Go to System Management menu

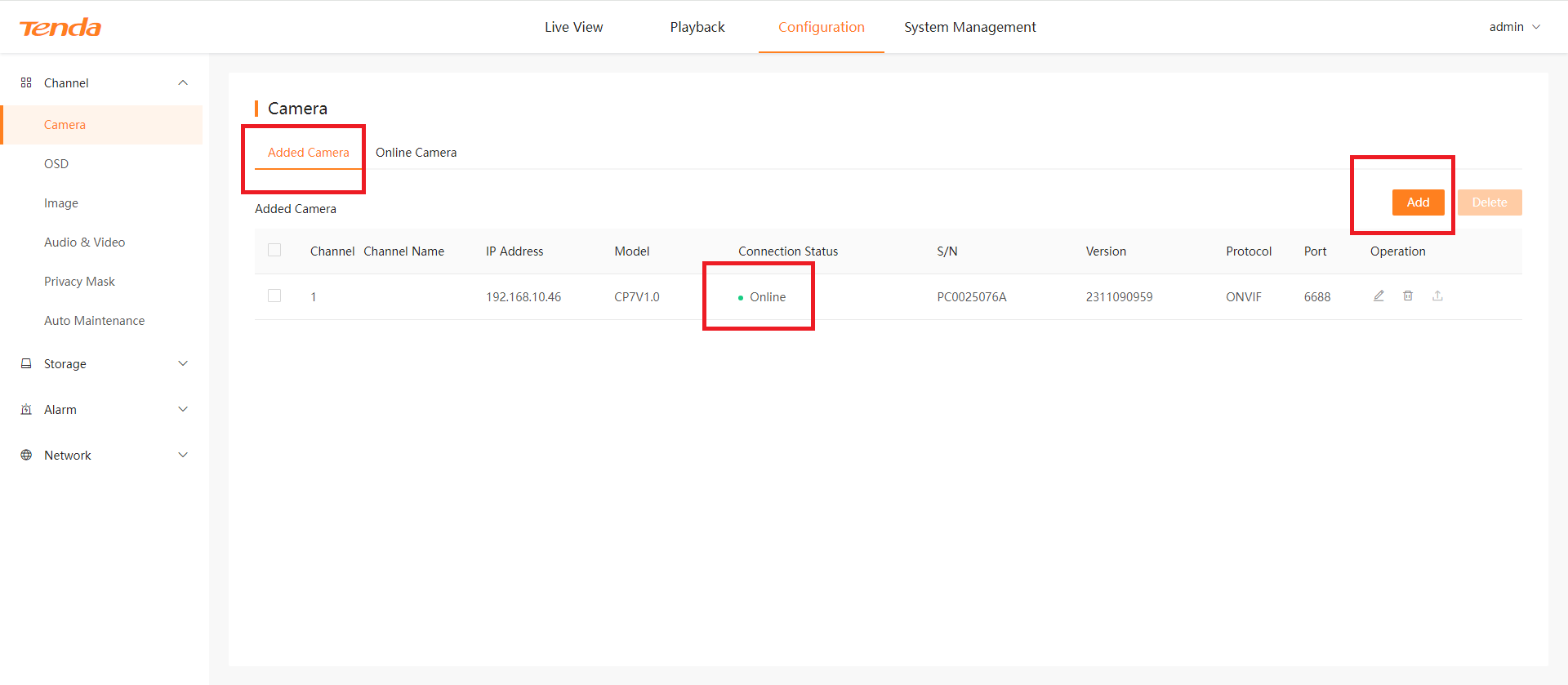pos(969,27)
